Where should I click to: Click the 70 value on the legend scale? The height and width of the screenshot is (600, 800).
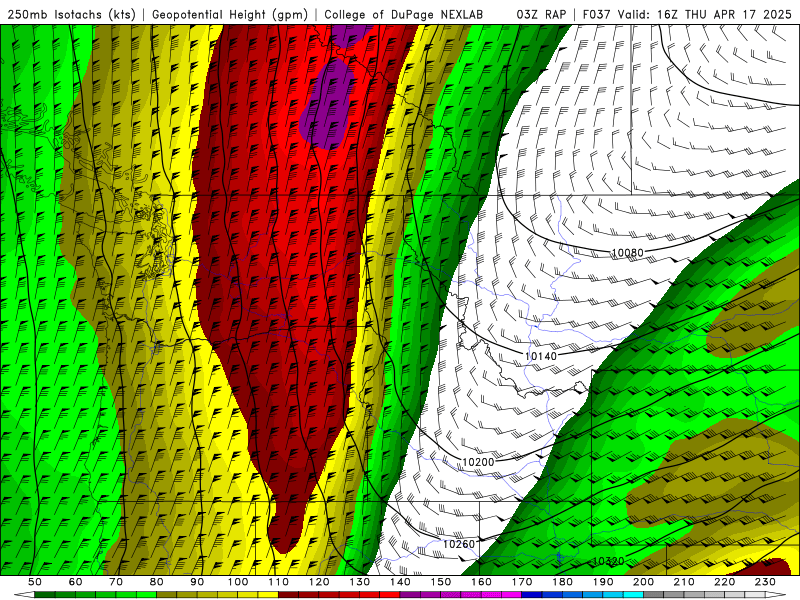116,582
